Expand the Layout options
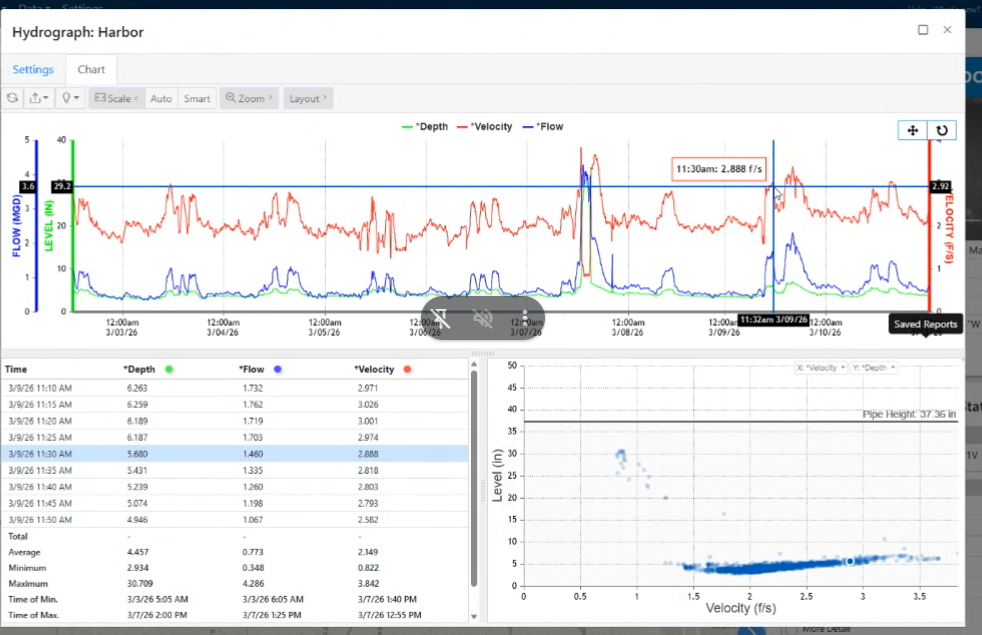 click(308, 98)
